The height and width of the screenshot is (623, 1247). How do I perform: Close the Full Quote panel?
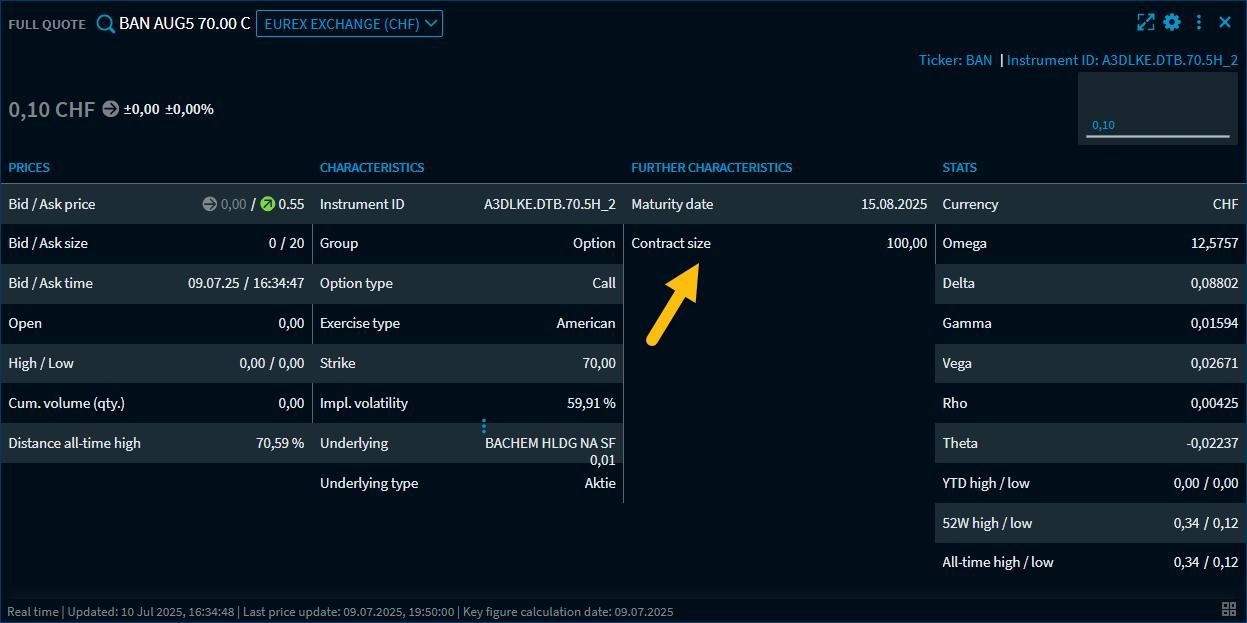pyautogui.click(x=1225, y=22)
